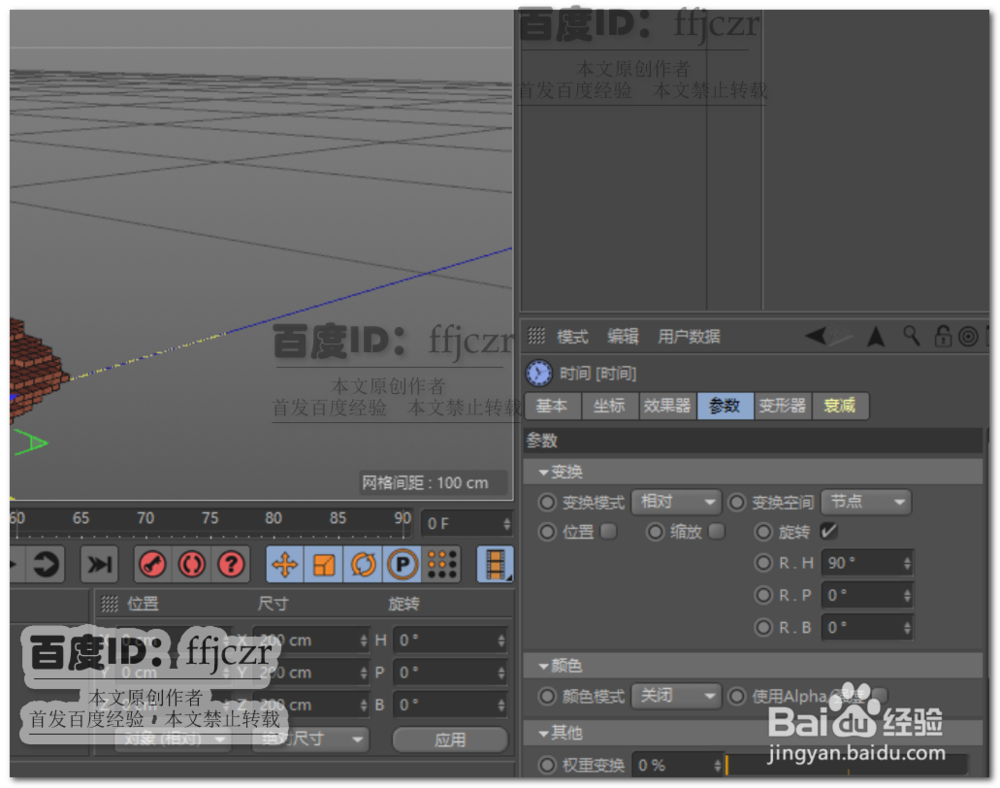This screenshot has width=1000, height=788.
Task: Open the 绝对尺寸 size mode dropdown
Action: [311, 740]
